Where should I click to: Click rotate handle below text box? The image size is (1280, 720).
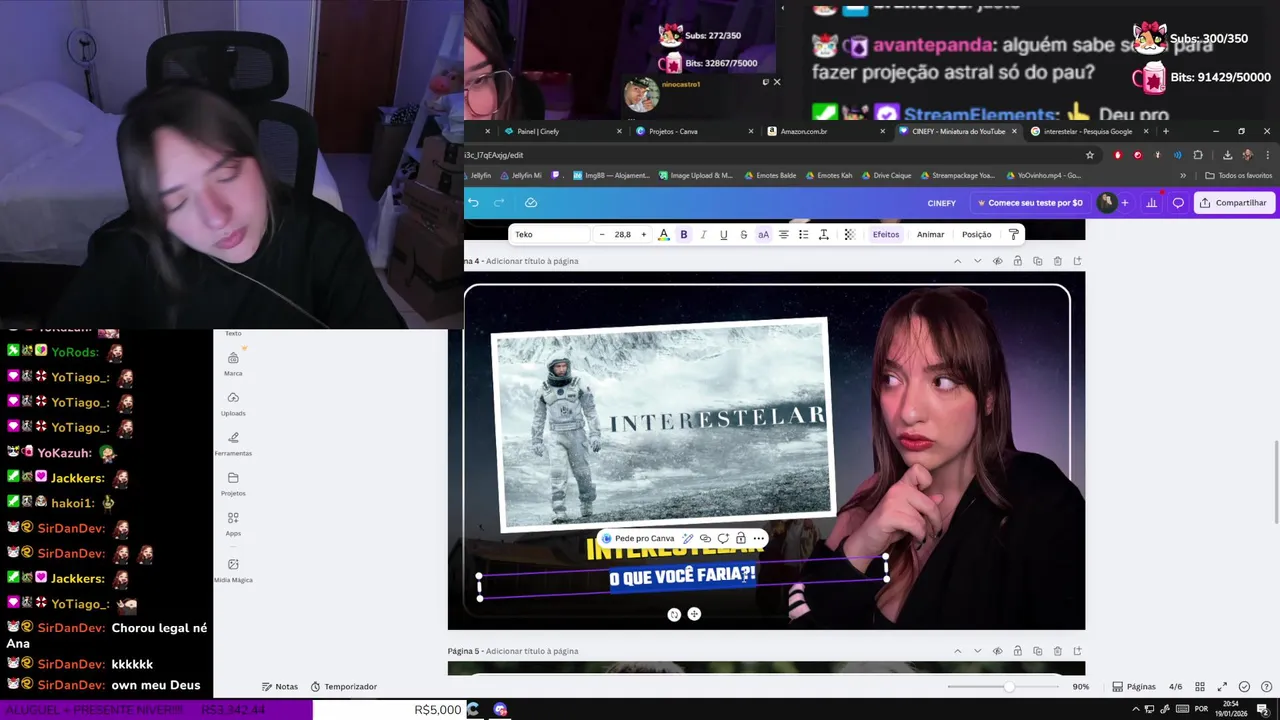click(674, 614)
